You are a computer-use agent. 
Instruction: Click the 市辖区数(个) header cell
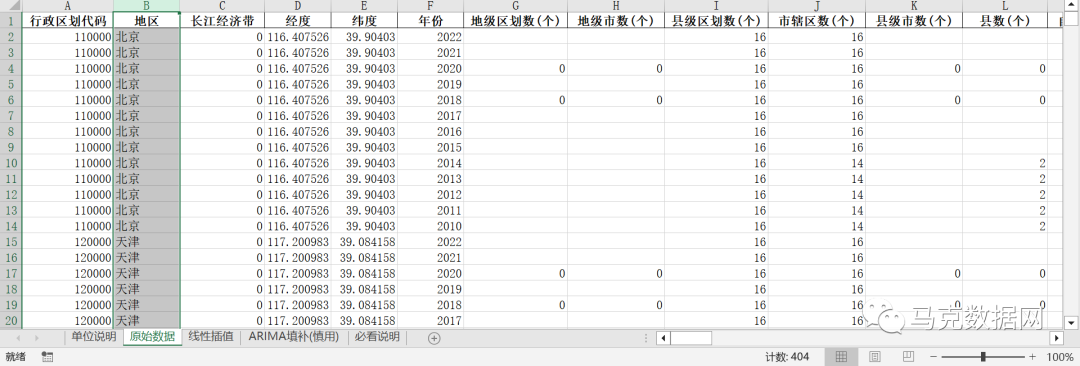click(817, 21)
